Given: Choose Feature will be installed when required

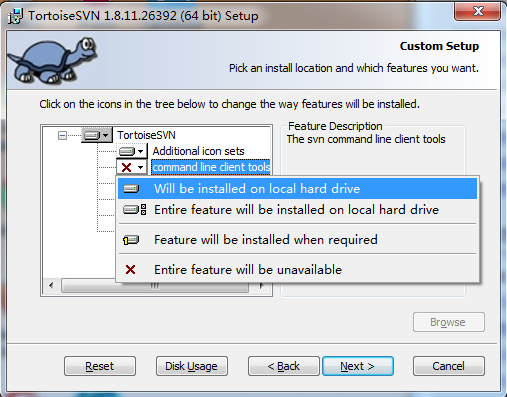Looking at the screenshot, I should [297, 240].
